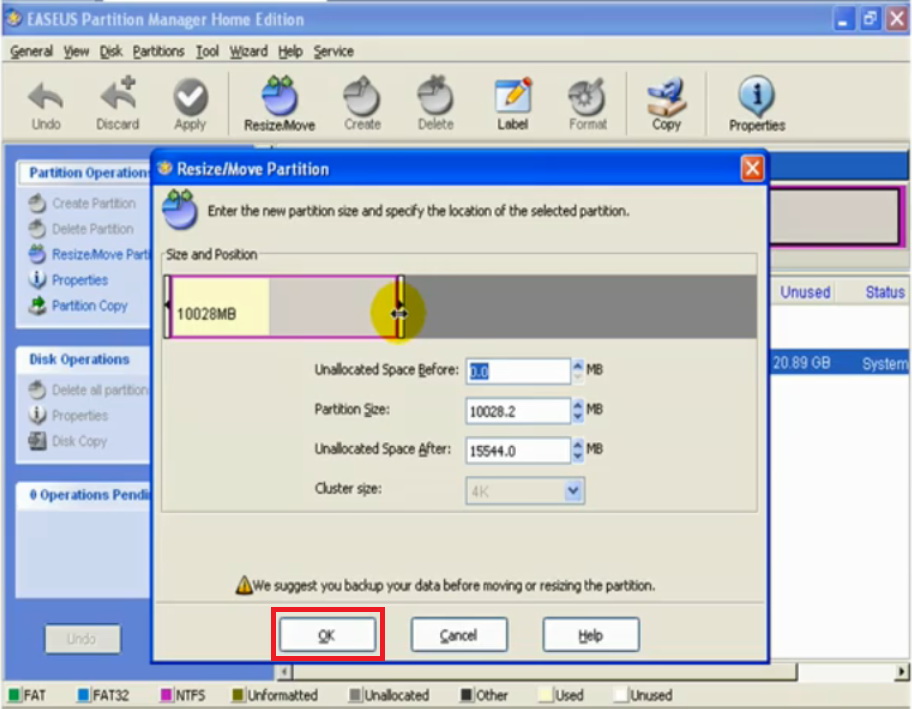The height and width of the screenshot is (709, 912).
Task: Click the Cancel button in dialog
Action: (x=459, y=635)
